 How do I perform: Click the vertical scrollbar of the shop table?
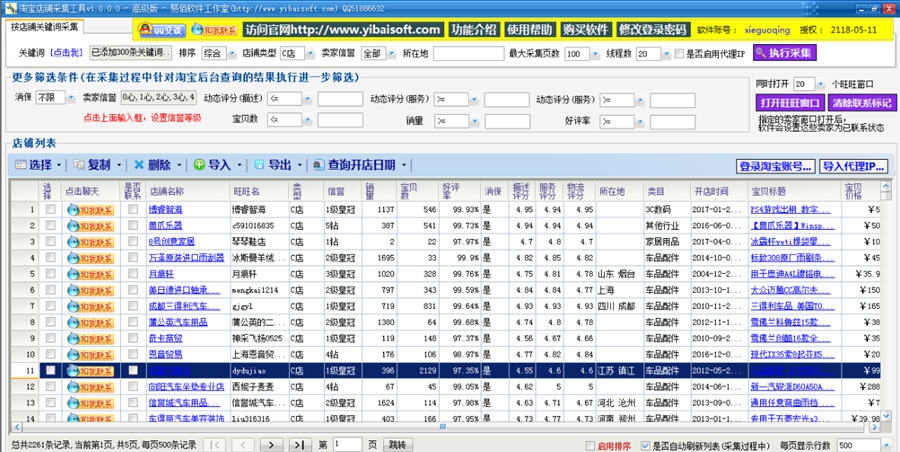coord(886,302)
